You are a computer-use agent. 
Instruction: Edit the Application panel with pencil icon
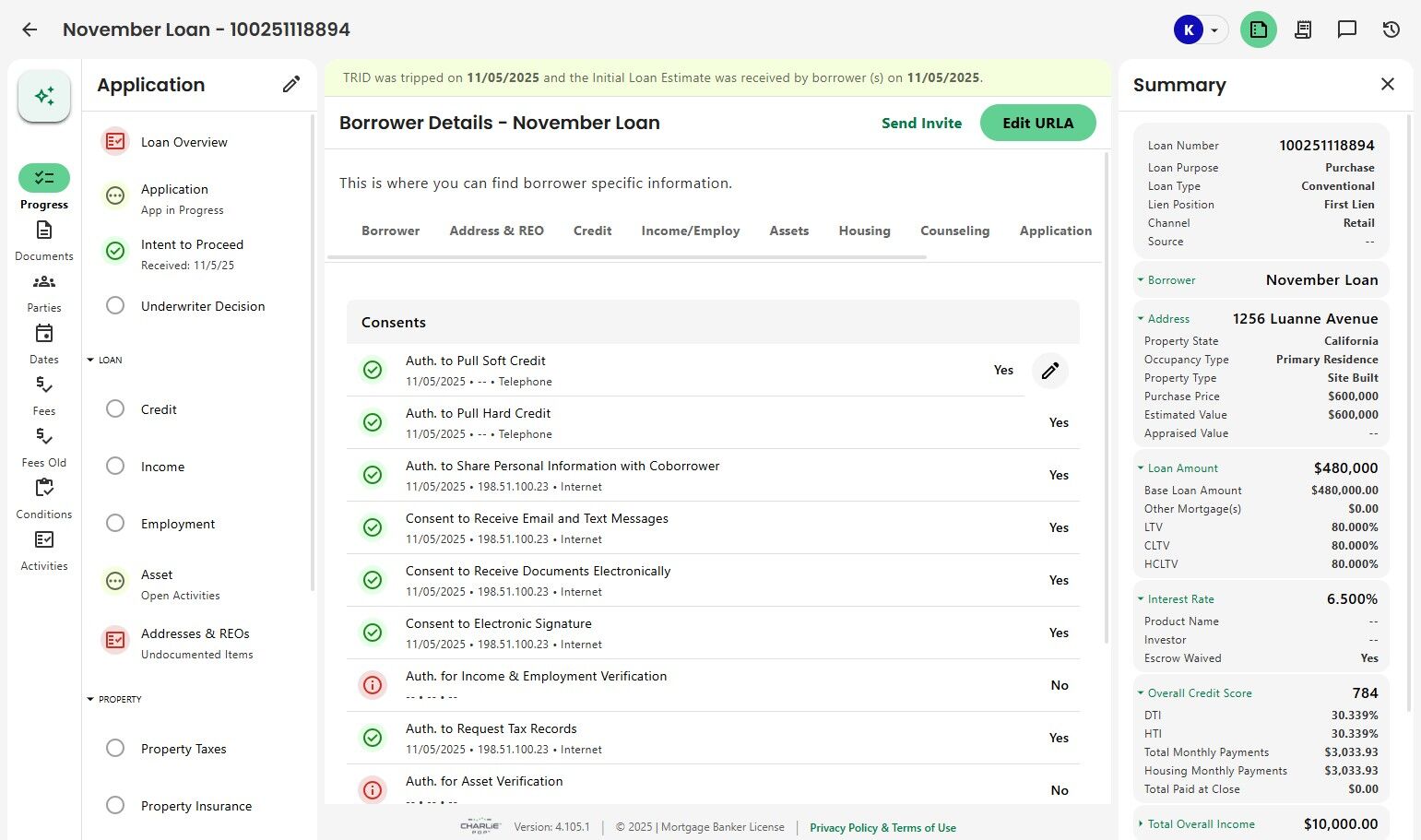[291, 85]
